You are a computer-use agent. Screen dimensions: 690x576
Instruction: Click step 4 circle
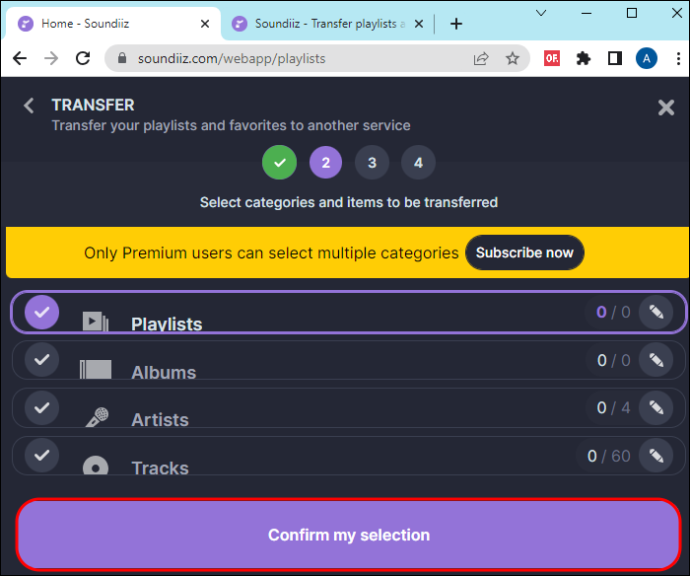418,162
